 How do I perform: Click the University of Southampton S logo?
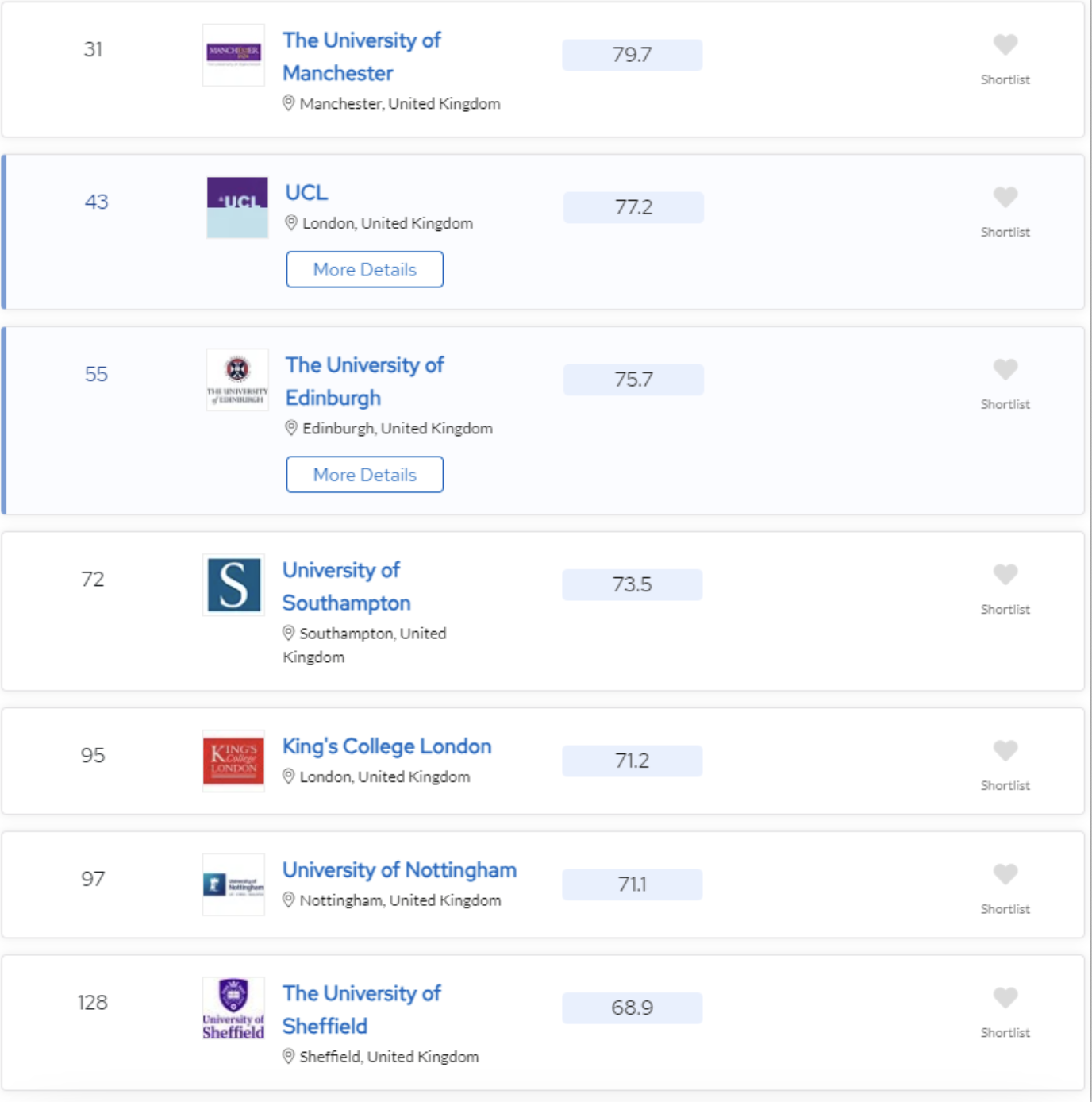pyautogui.click(x=234, y=585)
